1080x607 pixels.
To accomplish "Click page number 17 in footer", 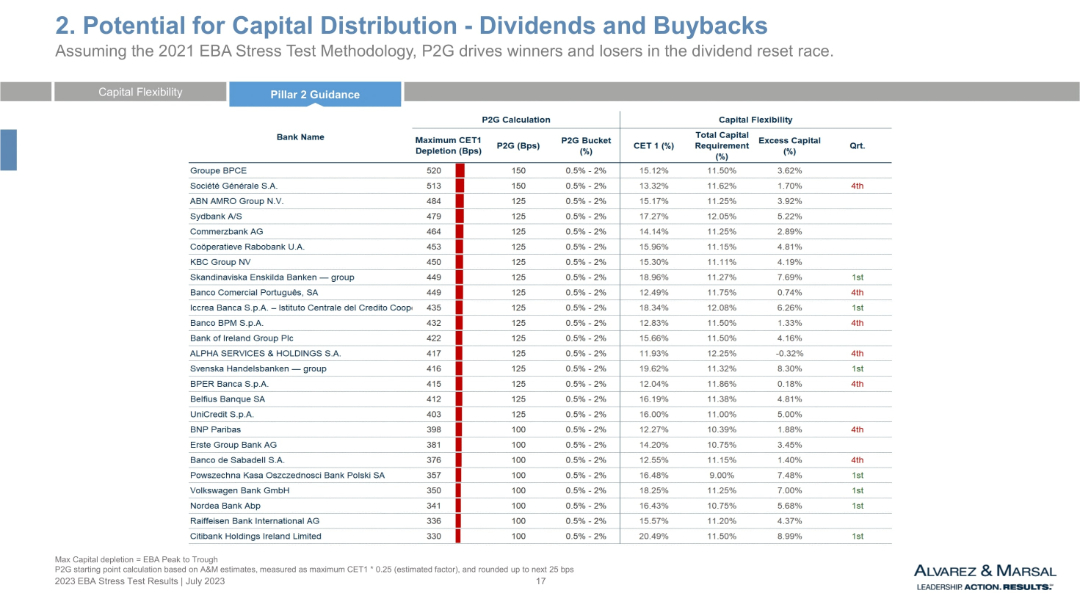I will [541, 581].
